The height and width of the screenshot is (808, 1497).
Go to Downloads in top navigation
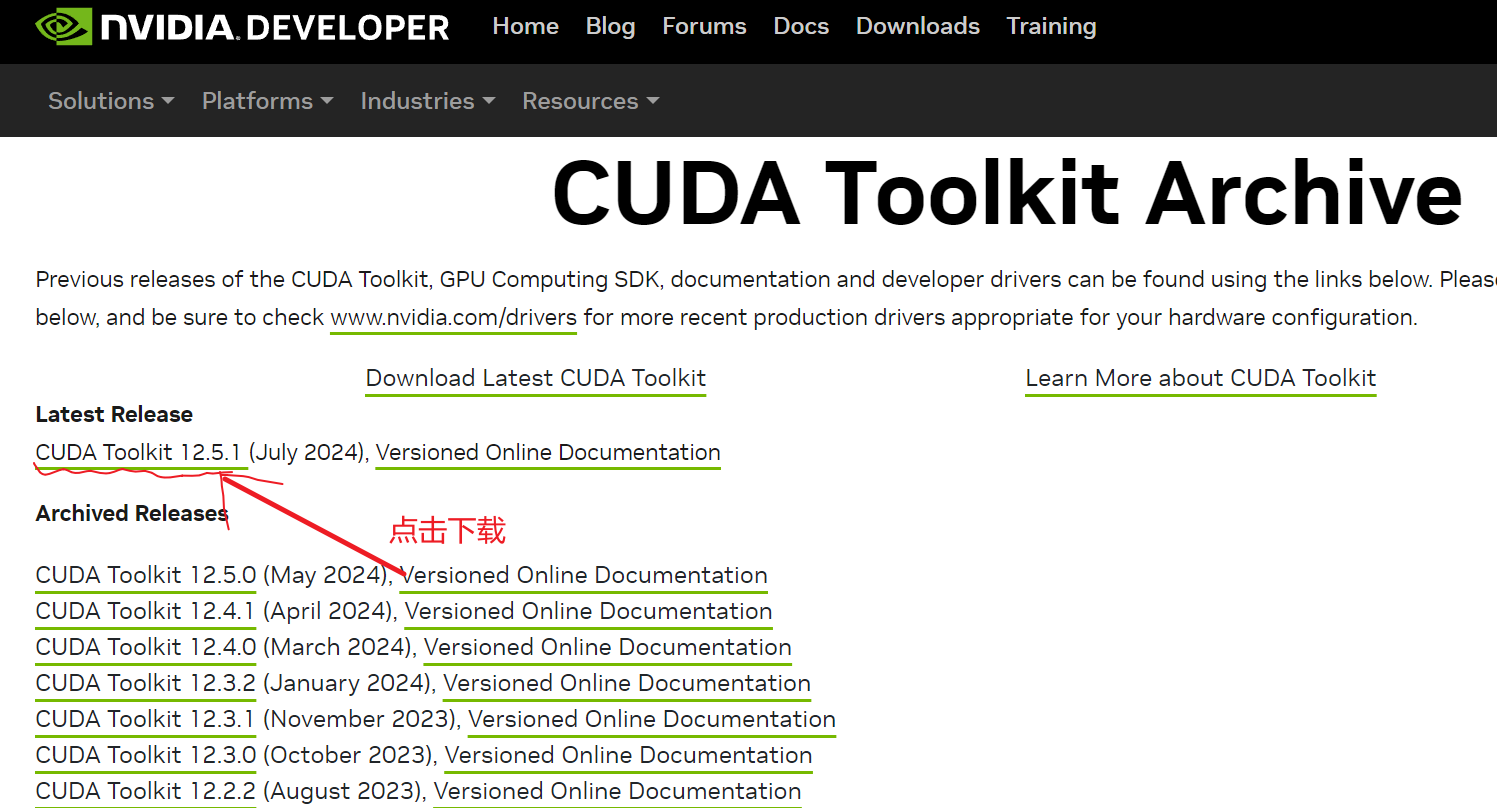pyautogui.click(x=918, y=26)
